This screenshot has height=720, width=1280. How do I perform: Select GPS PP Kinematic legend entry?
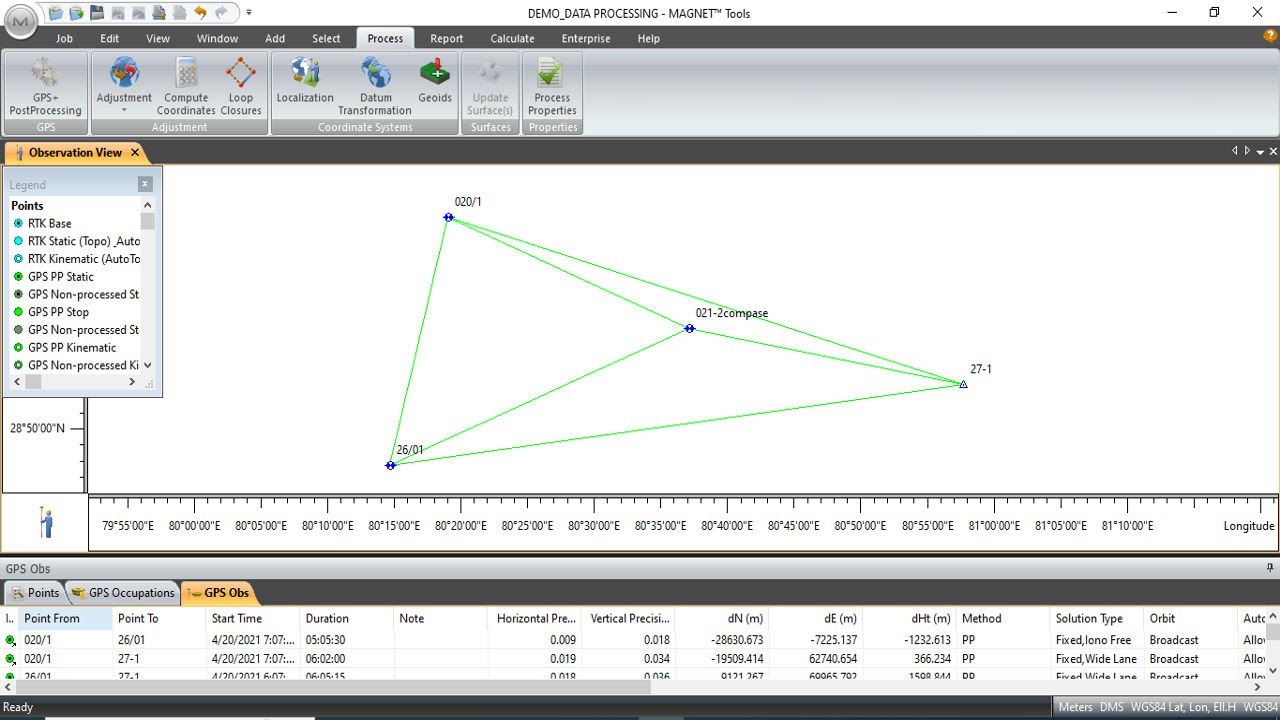pos(72,347)
